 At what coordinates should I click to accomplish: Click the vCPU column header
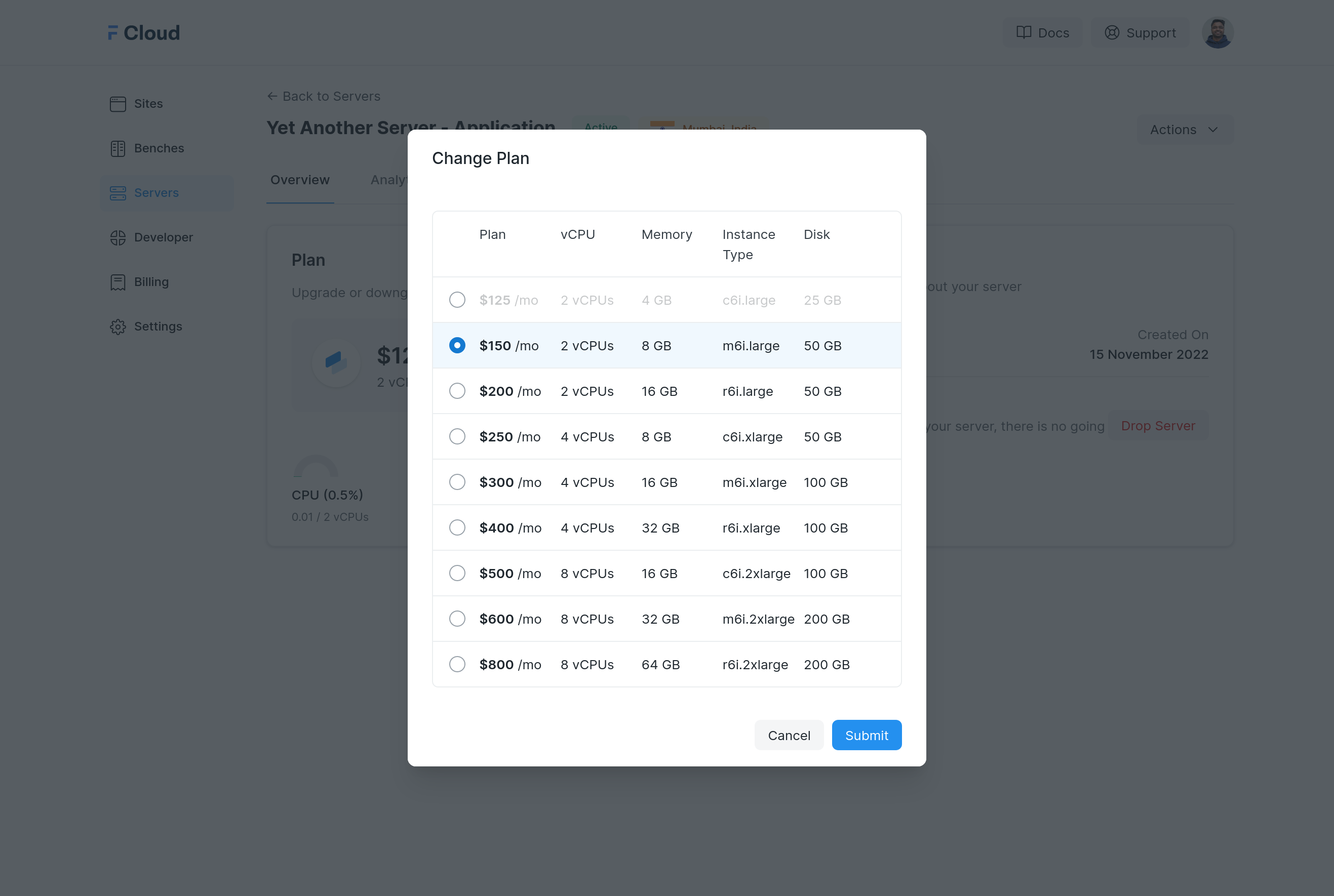[577, 234]
